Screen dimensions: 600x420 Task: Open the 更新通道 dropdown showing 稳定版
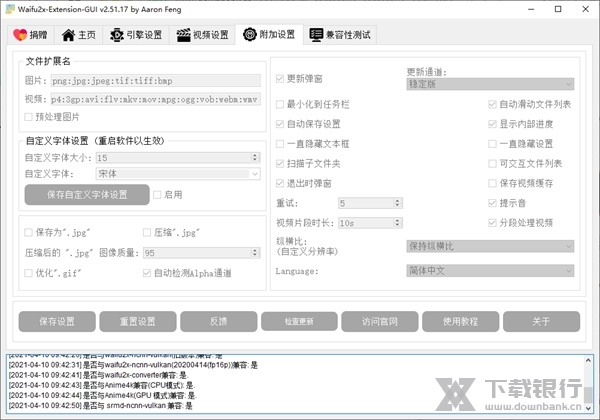pos(490,84)
